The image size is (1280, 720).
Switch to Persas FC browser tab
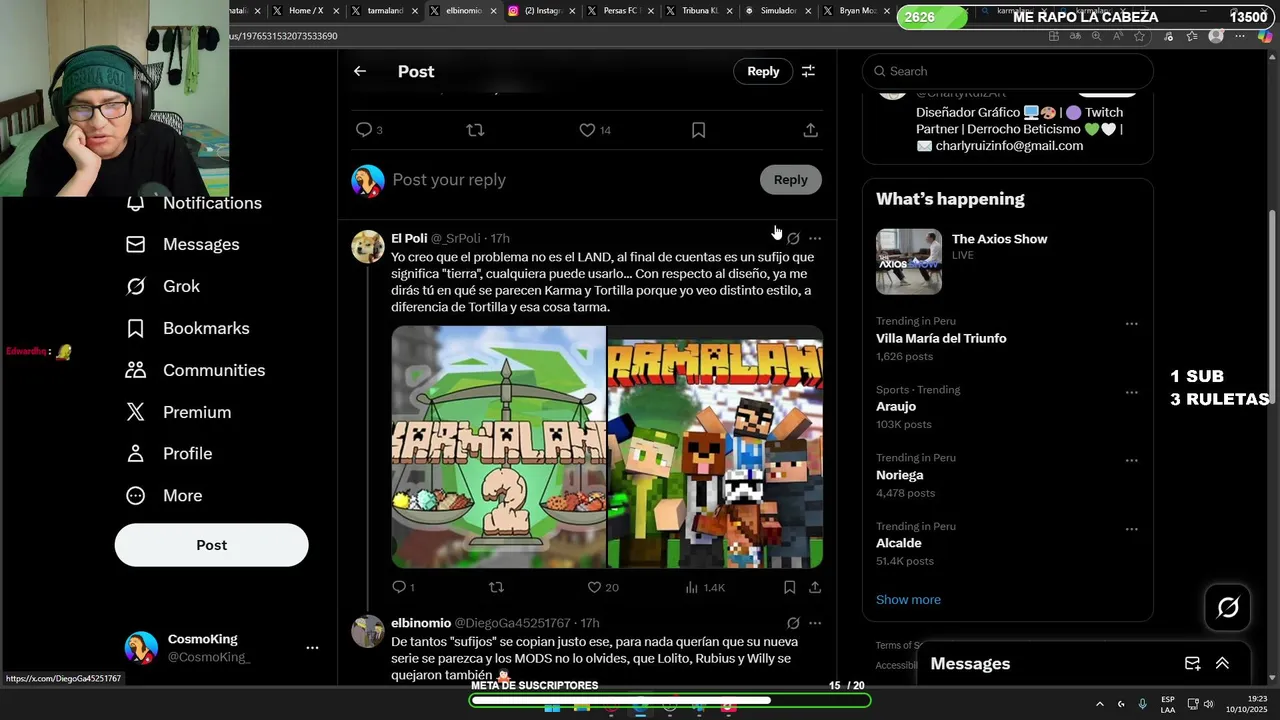pos(620,11)
